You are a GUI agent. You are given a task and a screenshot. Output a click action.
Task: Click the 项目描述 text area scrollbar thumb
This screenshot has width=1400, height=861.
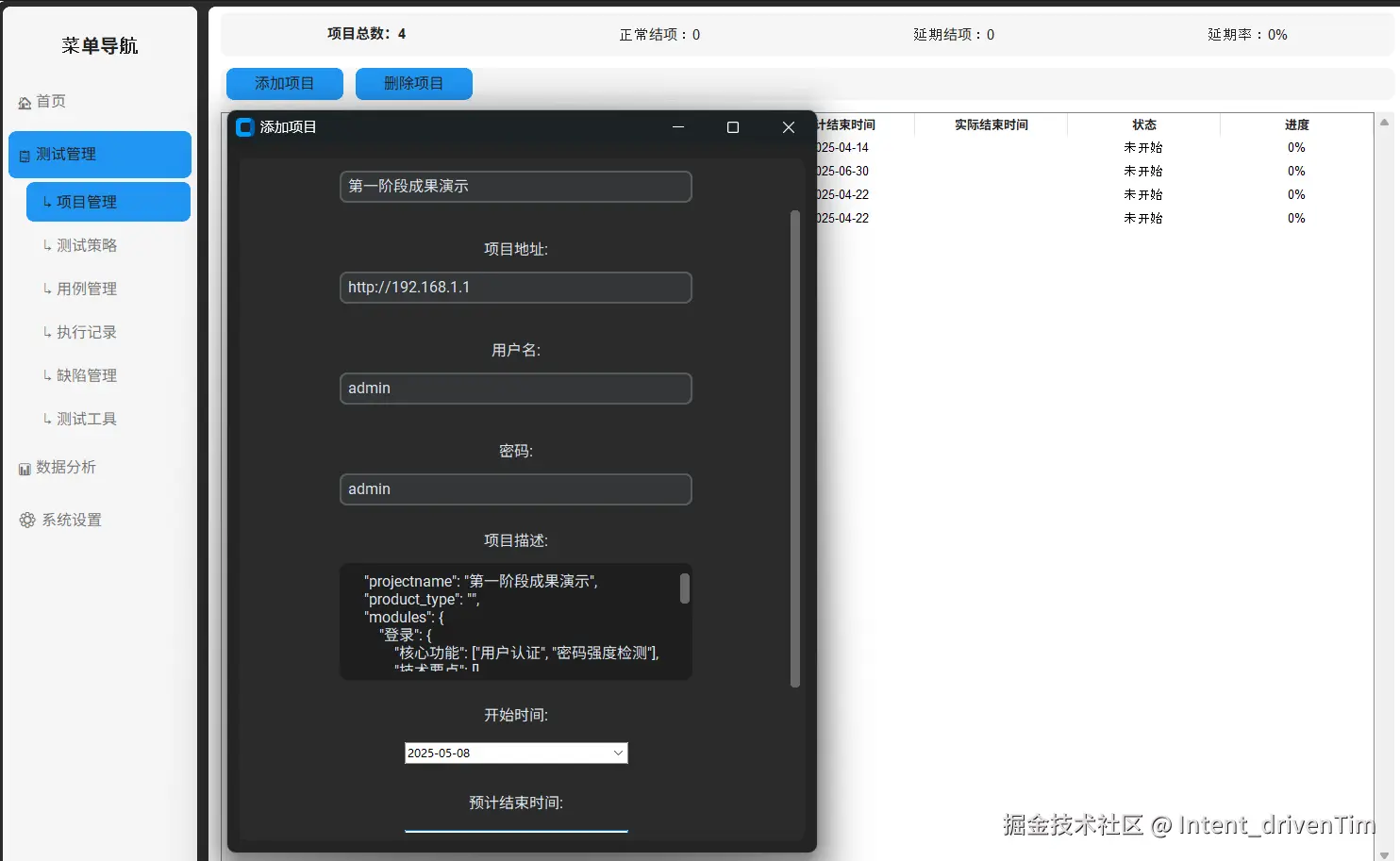coord(685,589)
